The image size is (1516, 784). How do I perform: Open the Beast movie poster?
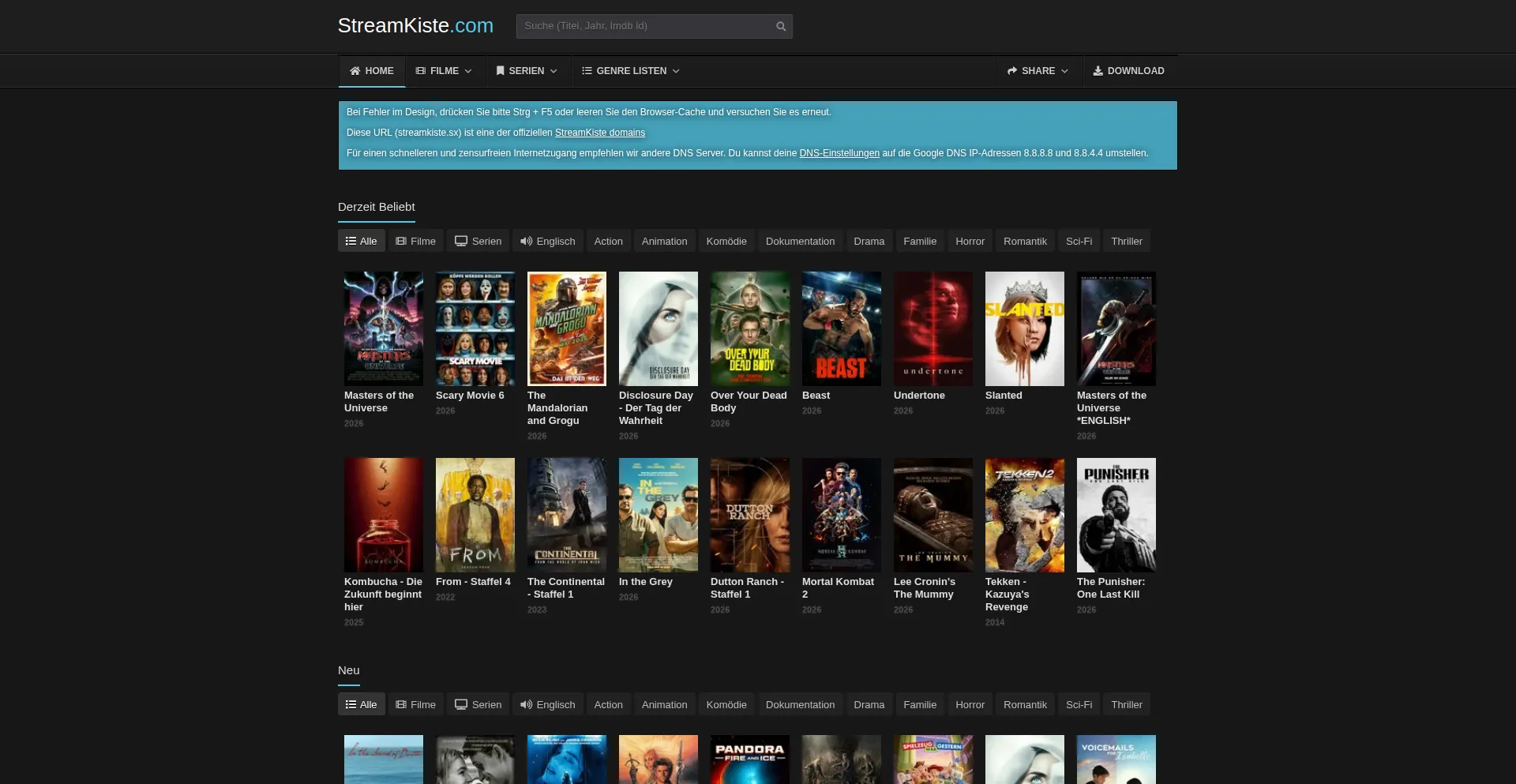point(842,329)
